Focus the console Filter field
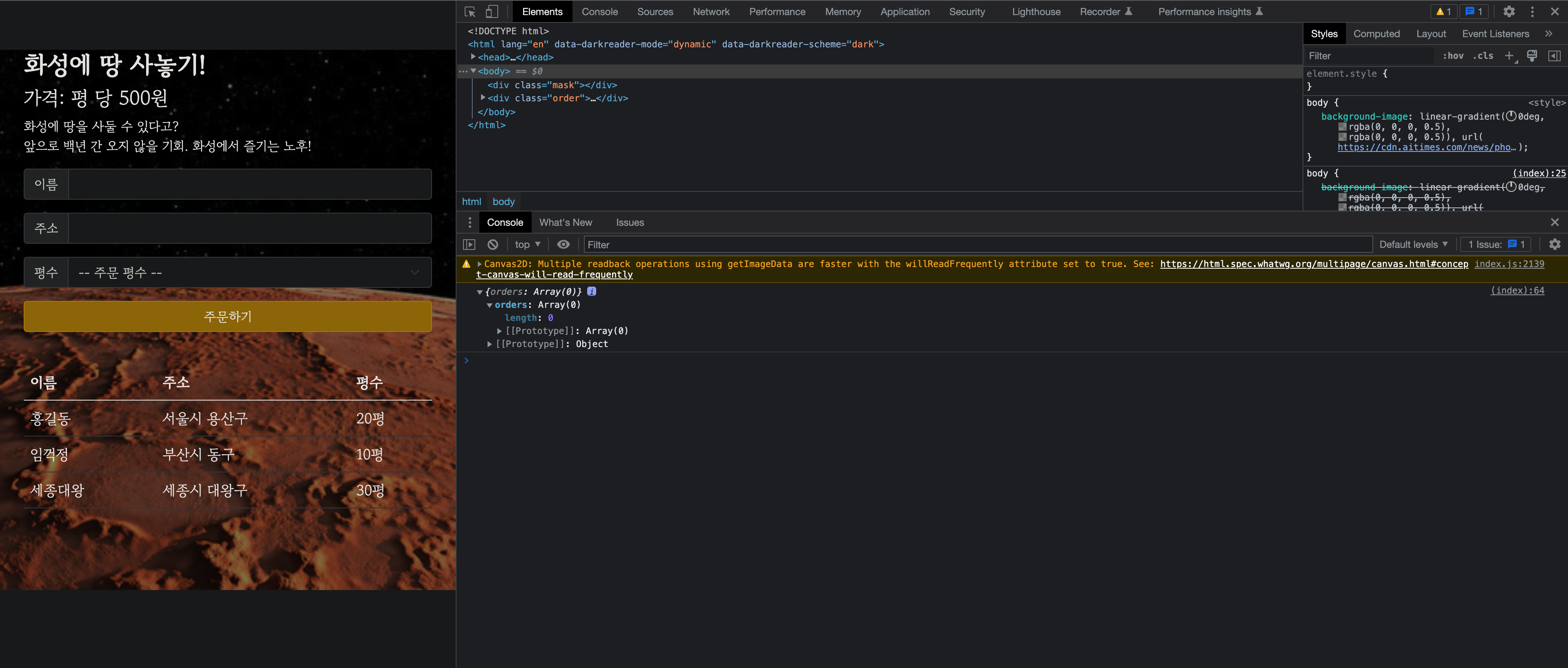Viewport: 1568px width, 668px height. point(978,245)
